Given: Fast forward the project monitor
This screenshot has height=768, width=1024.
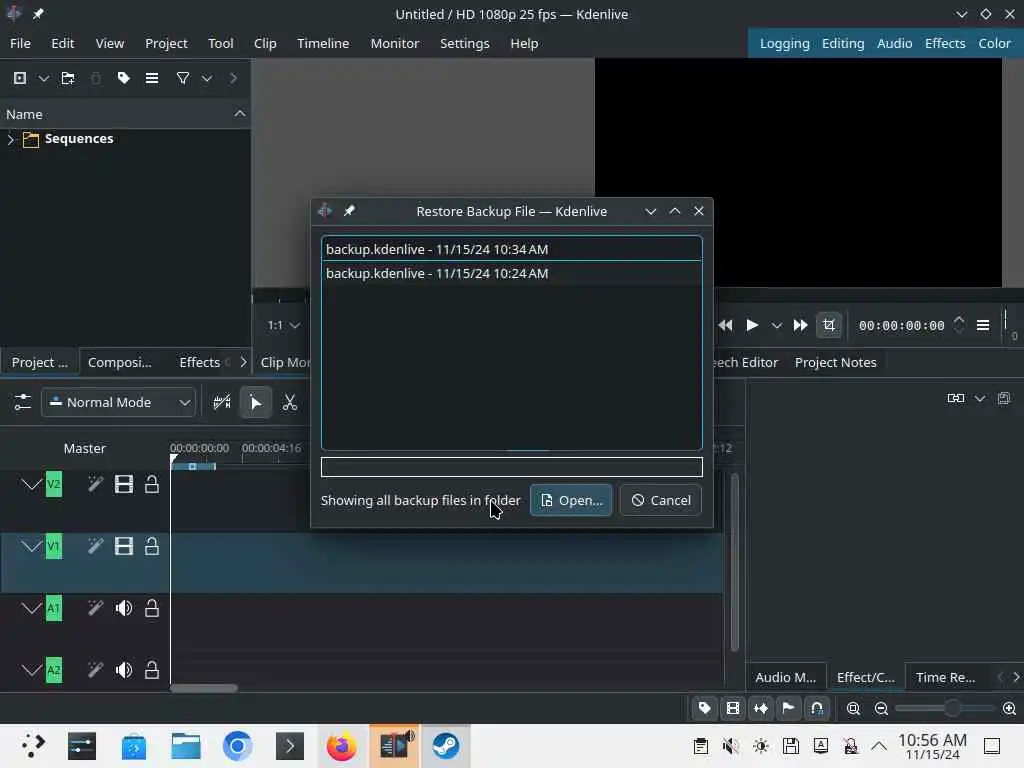Looking at the screenshot, I should tap(800, 325).
